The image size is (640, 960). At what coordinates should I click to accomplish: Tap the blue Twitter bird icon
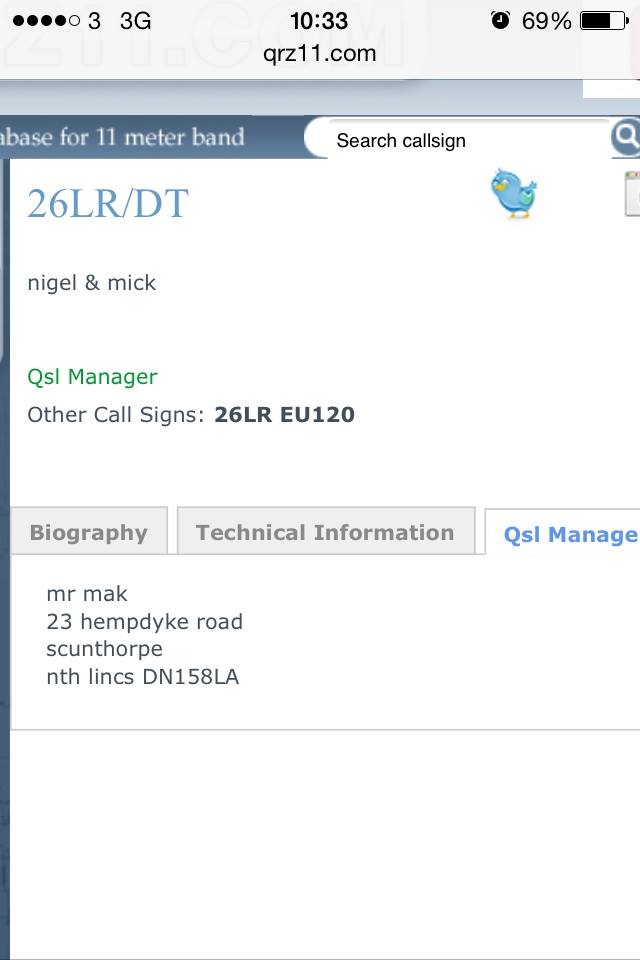coord(514,193)
